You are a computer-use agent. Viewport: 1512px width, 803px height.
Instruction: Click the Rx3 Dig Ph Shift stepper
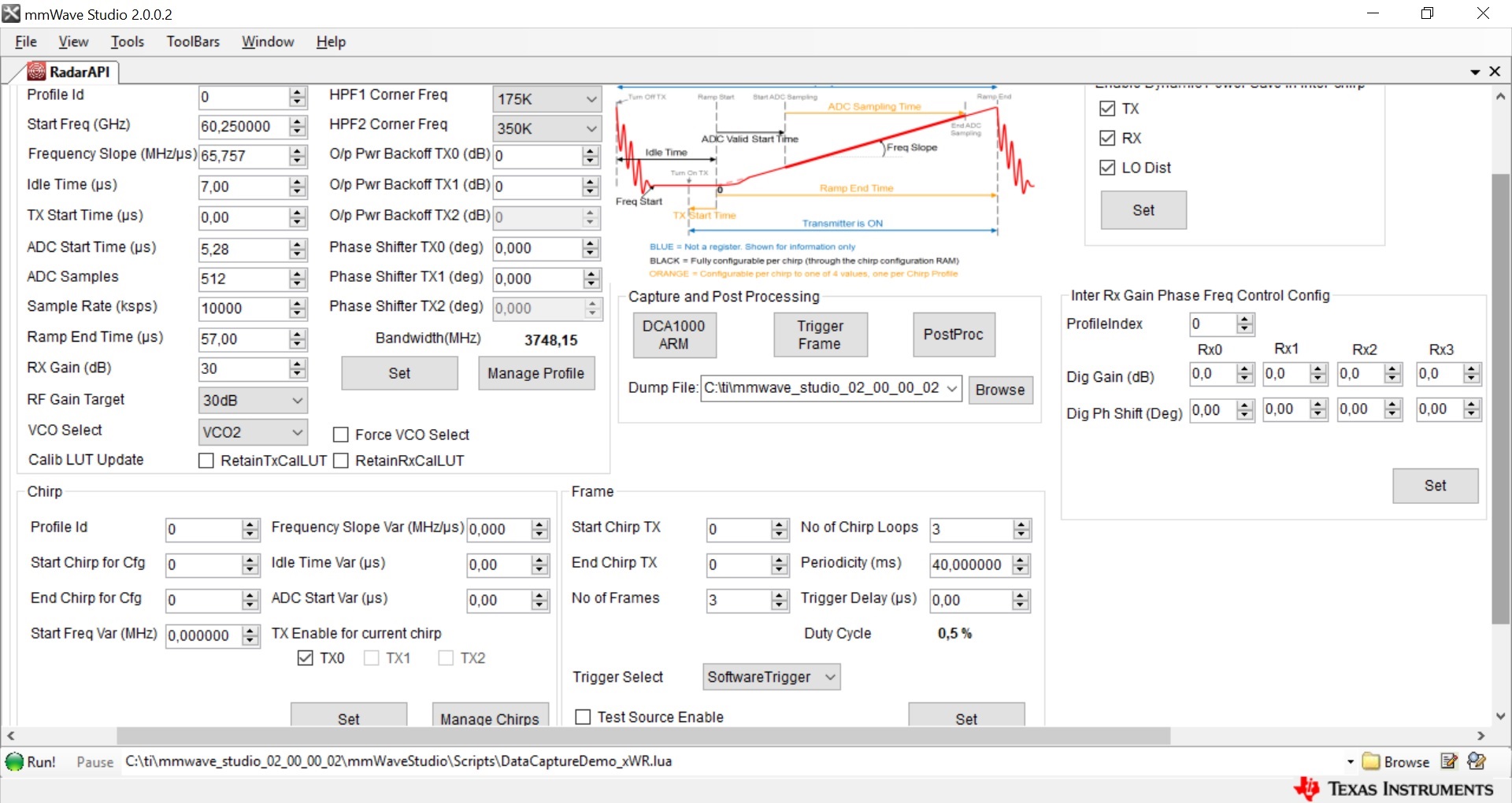(x=1472, y=409)
